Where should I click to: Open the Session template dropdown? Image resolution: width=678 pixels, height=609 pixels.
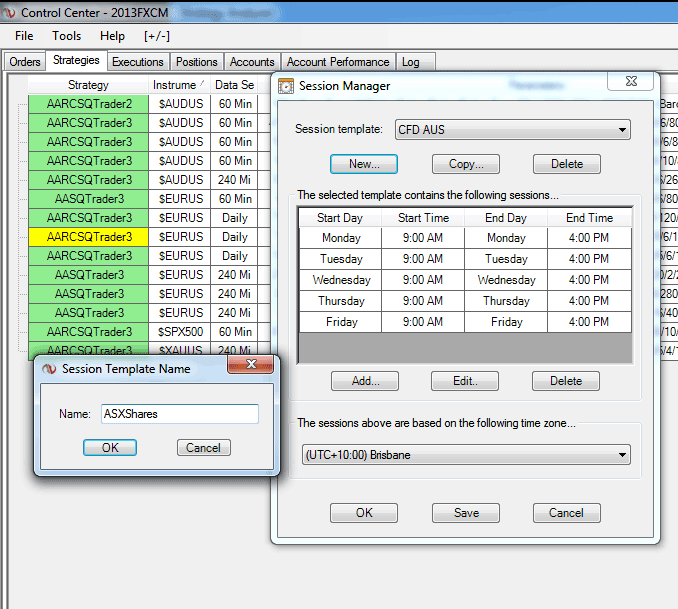tap(513, 130)
